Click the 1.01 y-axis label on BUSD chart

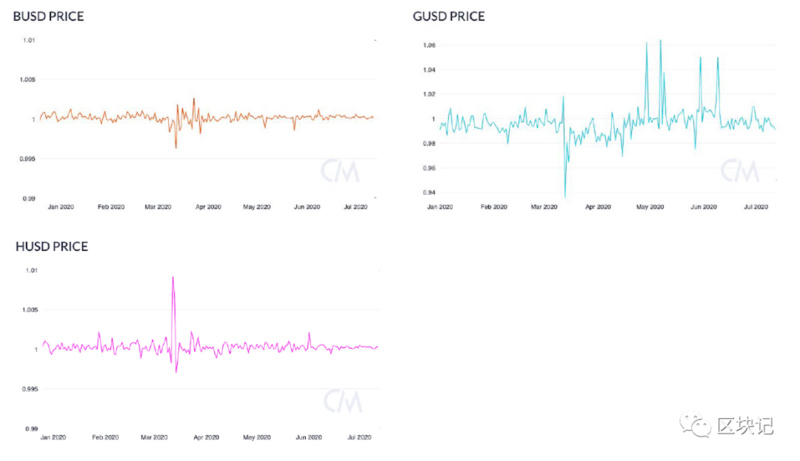tap(29, 40)
